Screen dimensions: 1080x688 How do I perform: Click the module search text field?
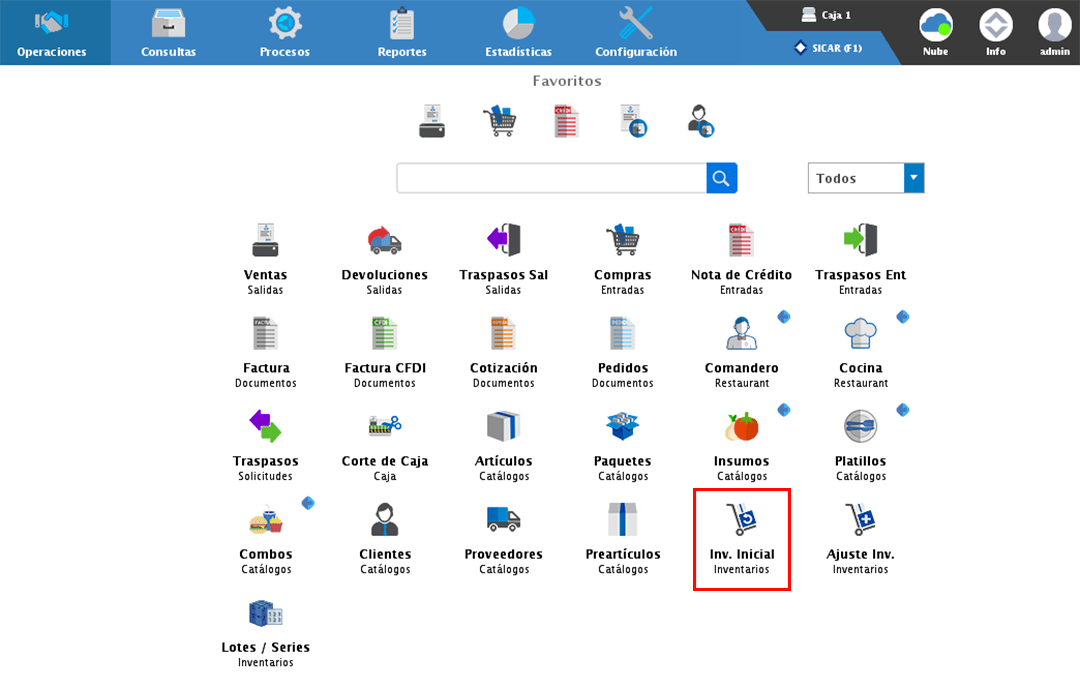pos(551,178)
